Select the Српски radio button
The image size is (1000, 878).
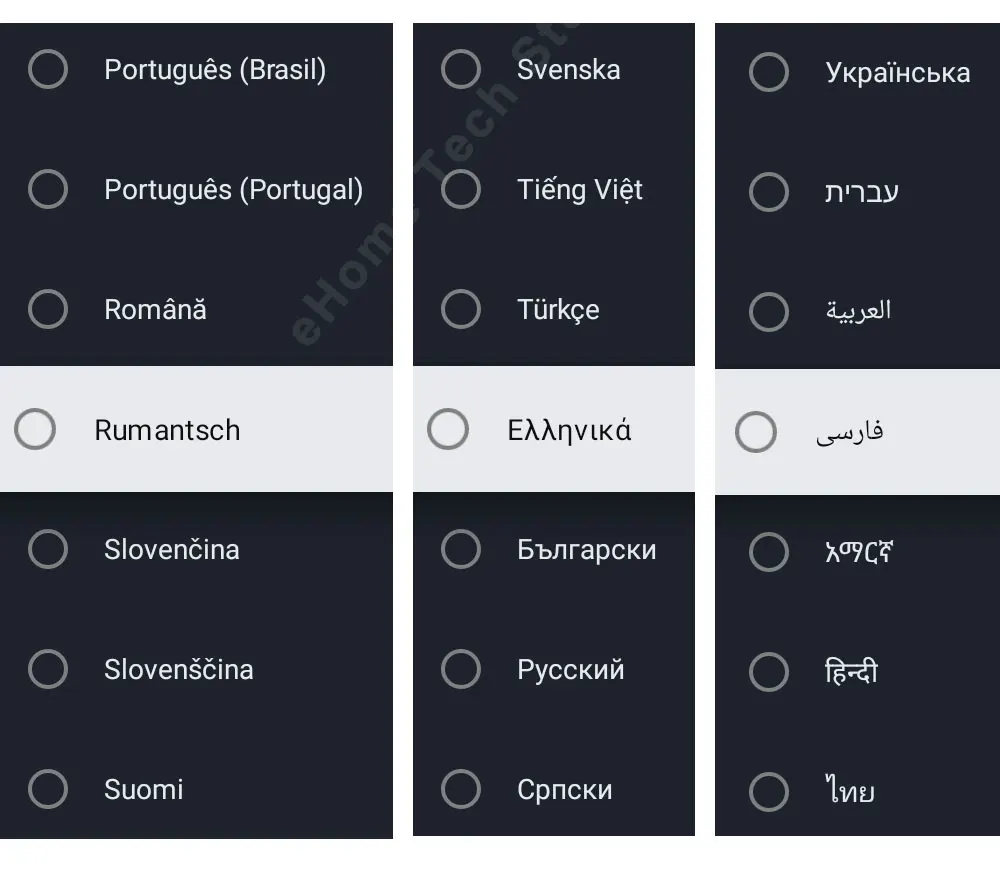click(x=461, y=789)
